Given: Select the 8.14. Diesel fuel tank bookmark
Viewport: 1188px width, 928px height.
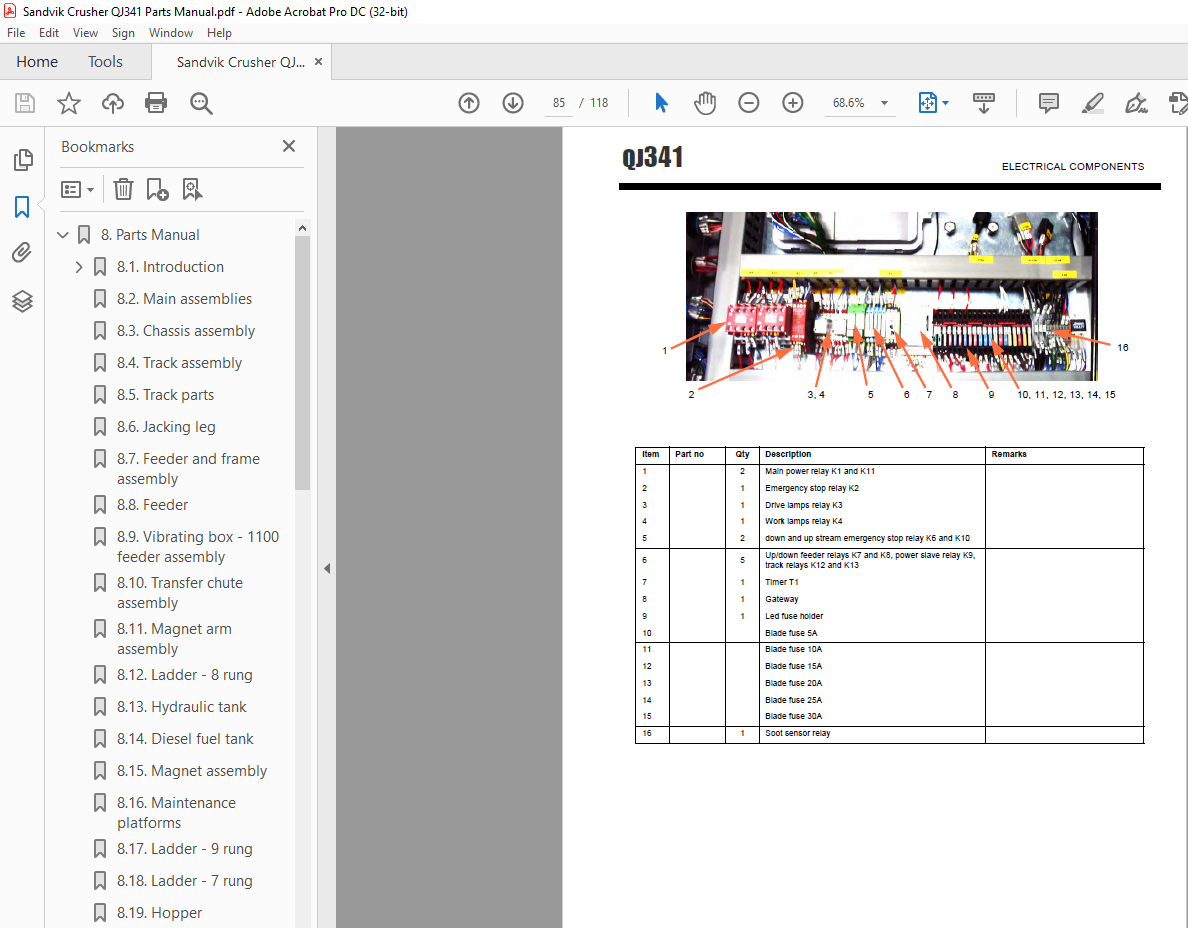Looking at the screenshot, I should pyautogui.click(x=185, y=739).
